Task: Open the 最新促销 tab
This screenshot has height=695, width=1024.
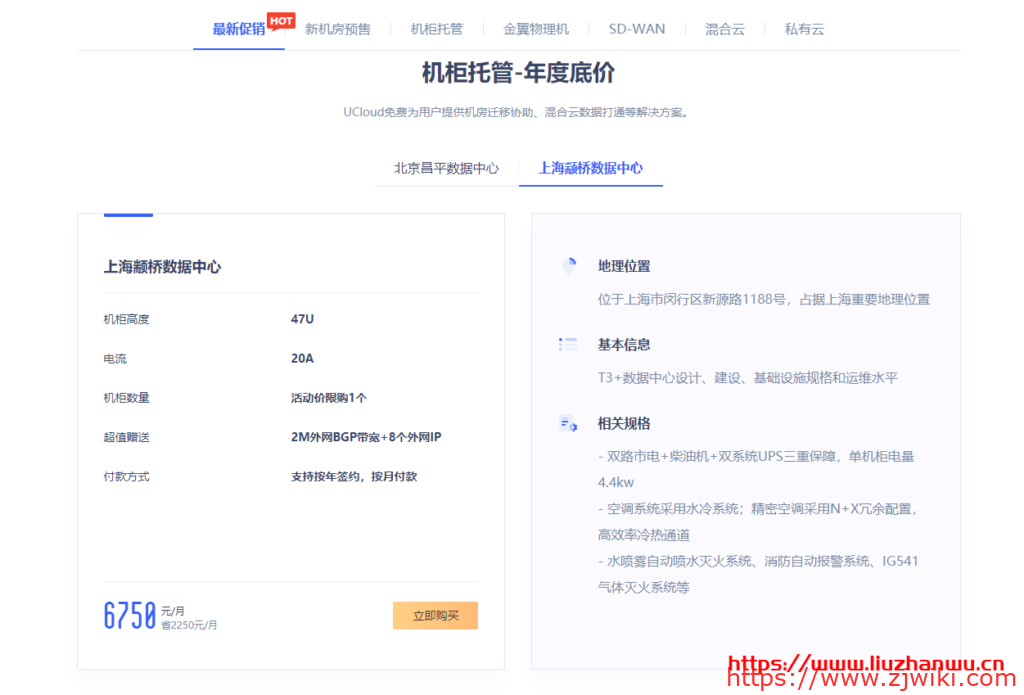Action: click(238, 29)
